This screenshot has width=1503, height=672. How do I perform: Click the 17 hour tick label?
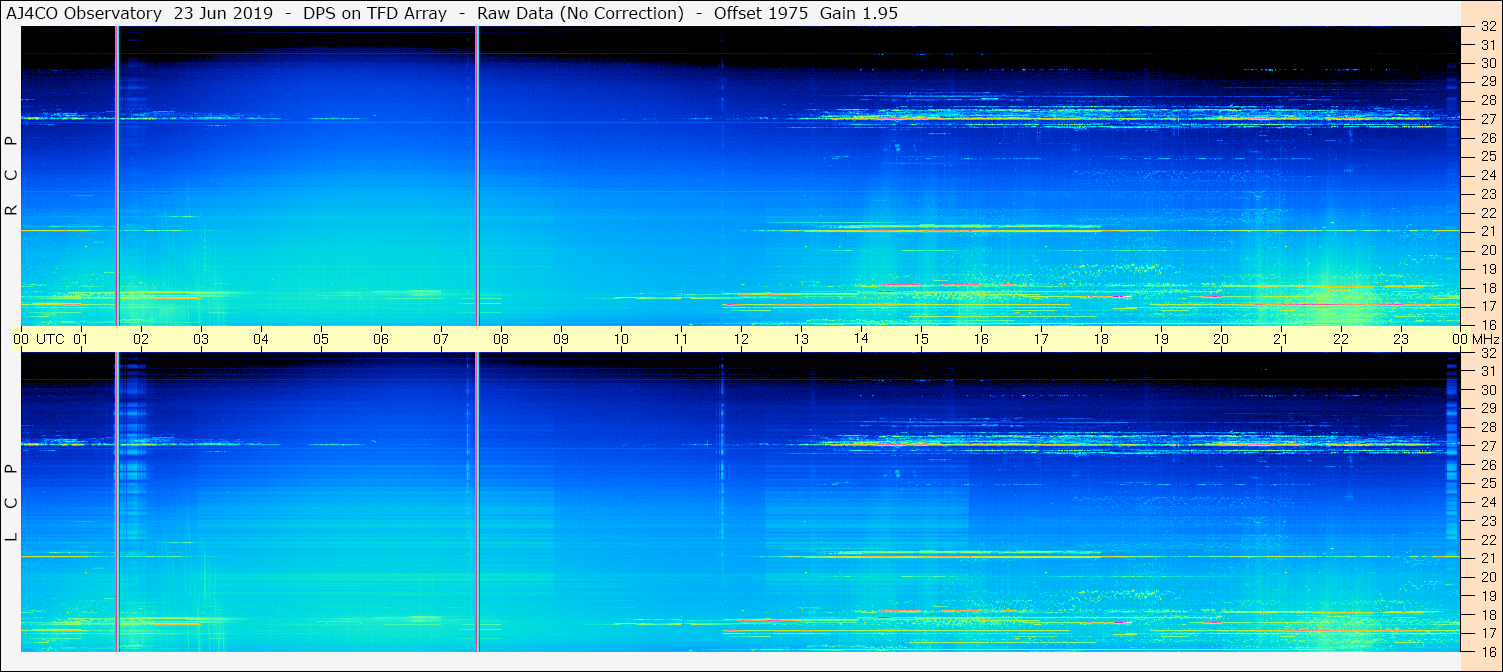[1041, 339]
